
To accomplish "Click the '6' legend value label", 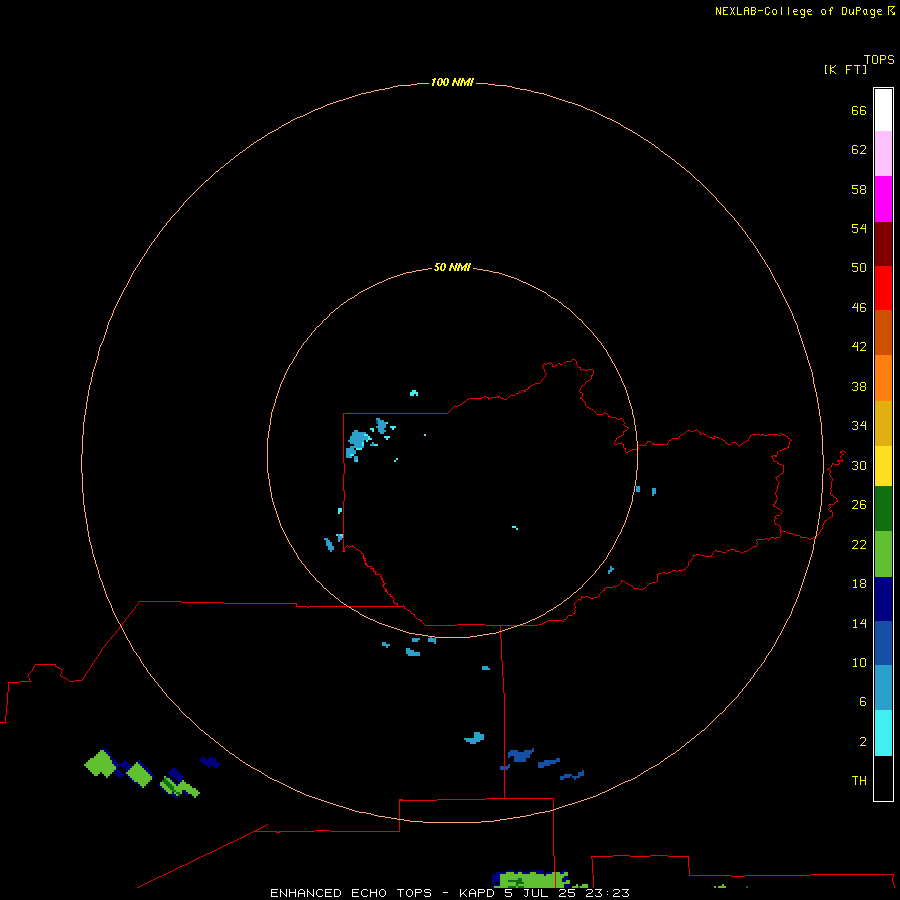I will click(863, 702).
